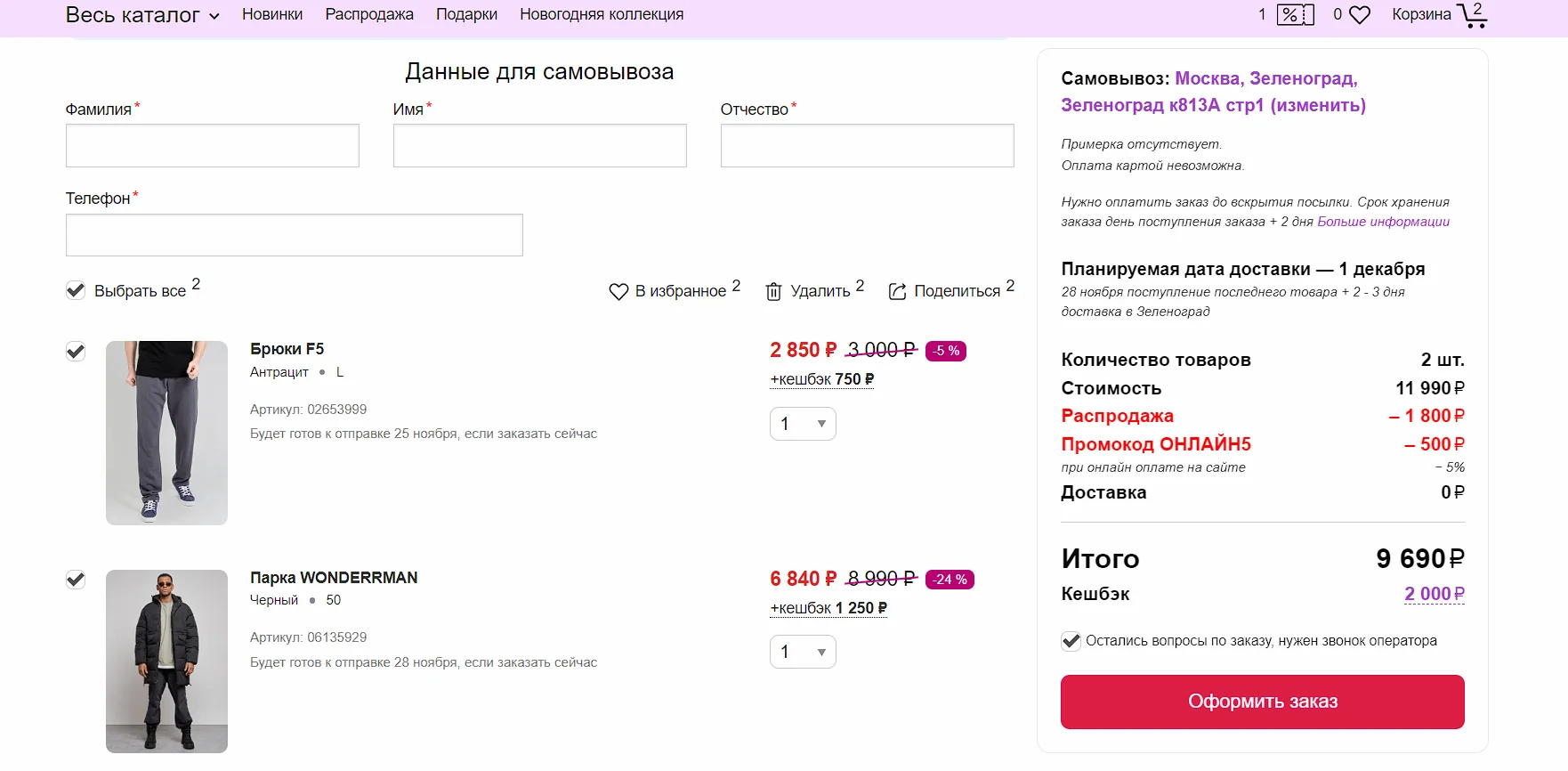Click the heart icon next to В избранное

618,292
